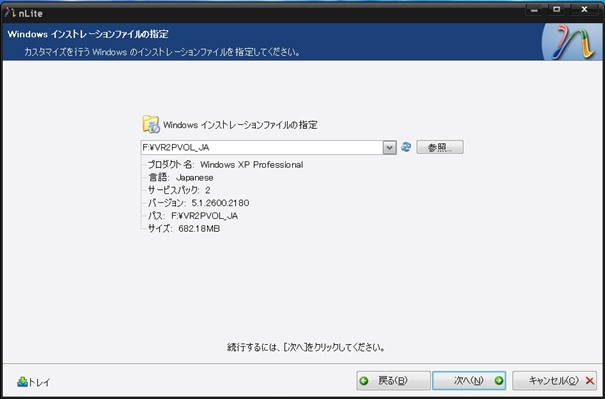Select the バージョン: 5.1.2600.2180 row
Viewport: 605px width, 399px height.
(198, 203)
